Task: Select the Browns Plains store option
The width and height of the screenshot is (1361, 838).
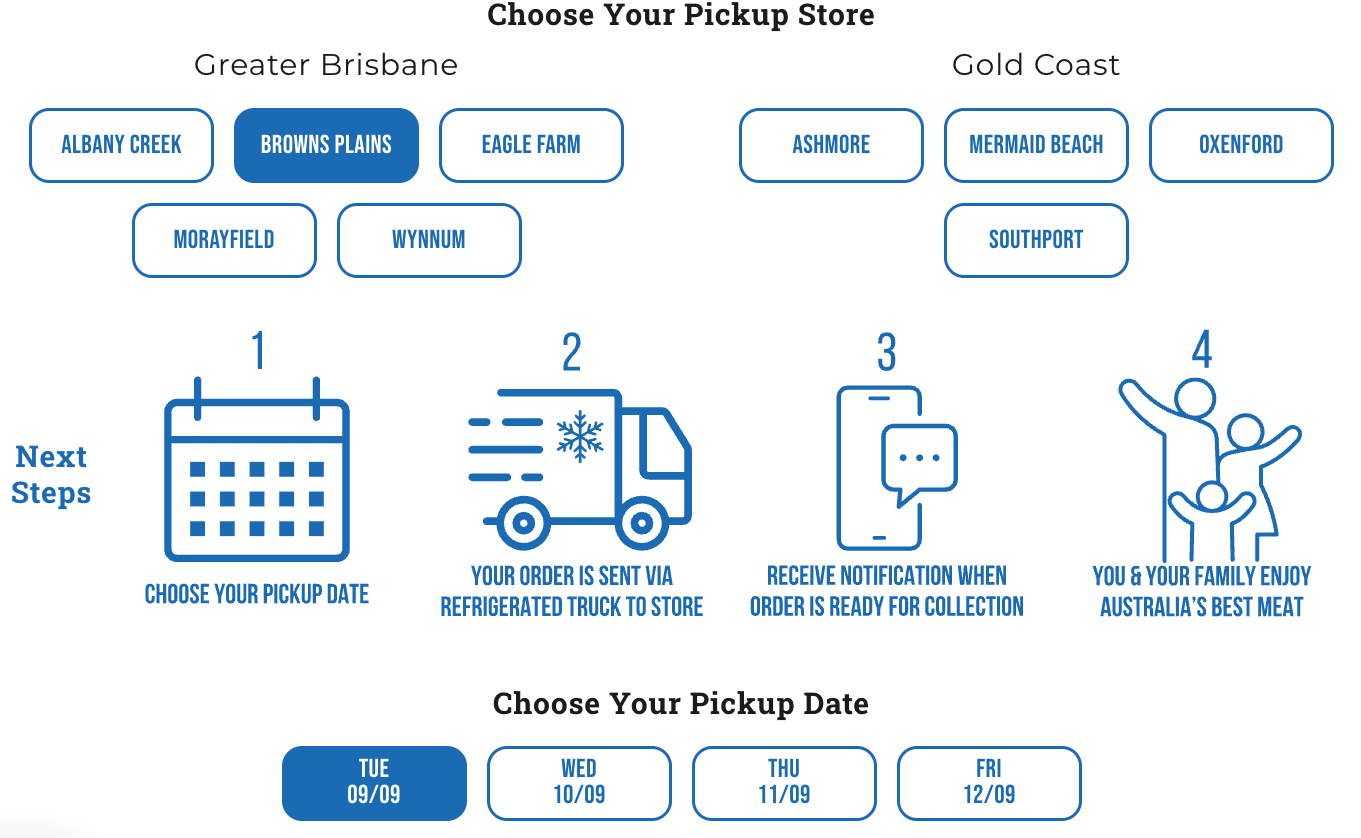Action: pos(326,145)
